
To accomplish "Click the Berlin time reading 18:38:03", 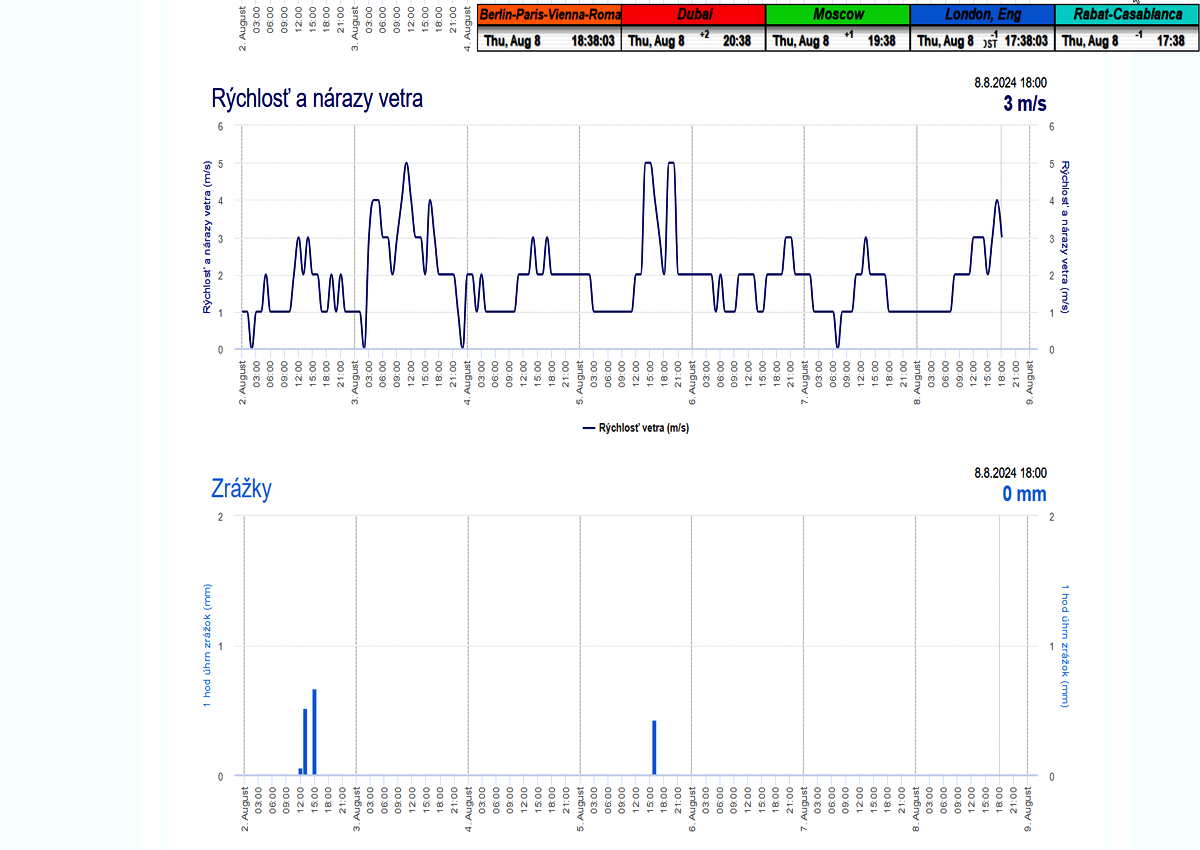I will 592,41.
